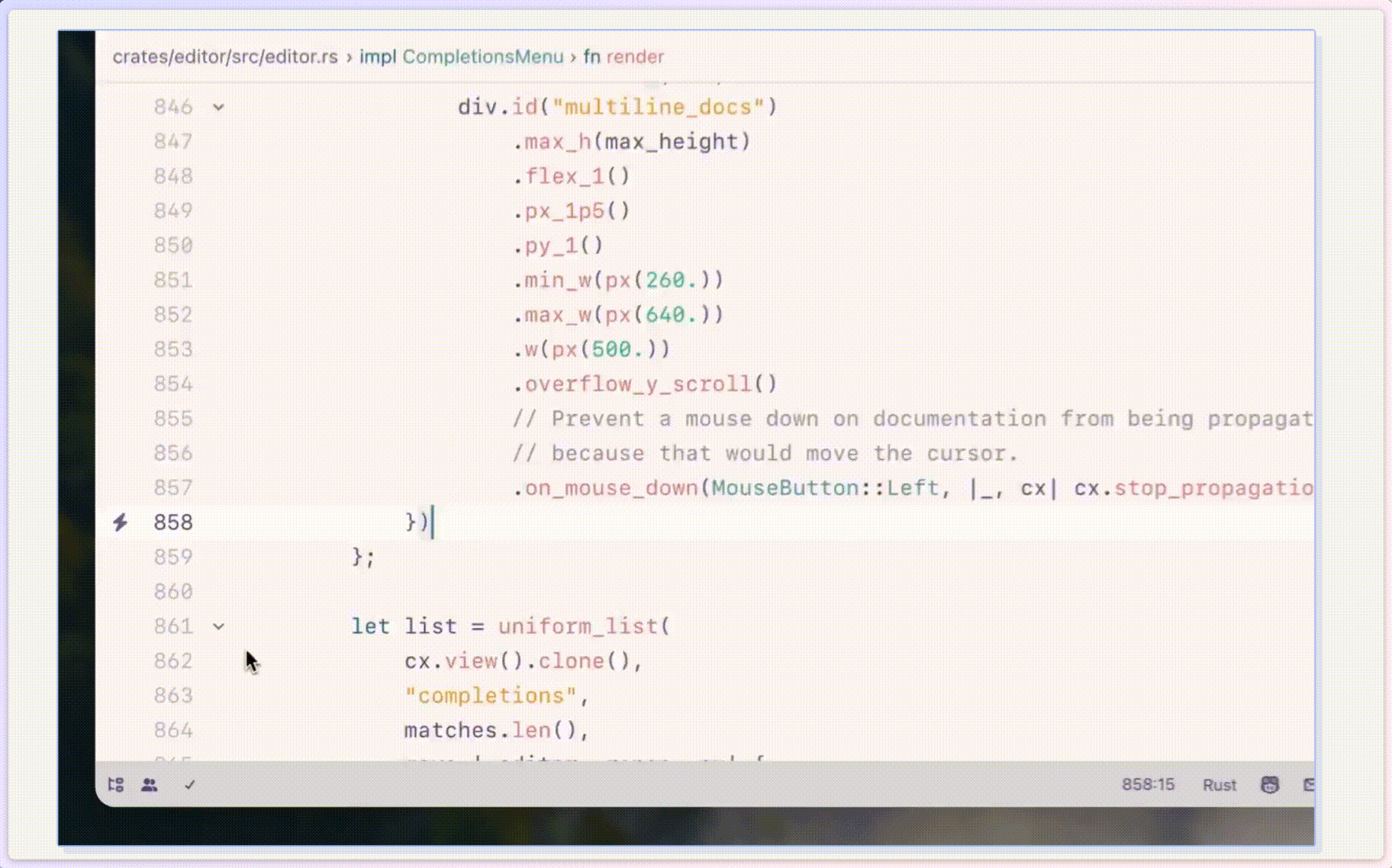Select the uniform_list call on line 861
Screen dimensions: 1392x868
[x=580, y=626]
